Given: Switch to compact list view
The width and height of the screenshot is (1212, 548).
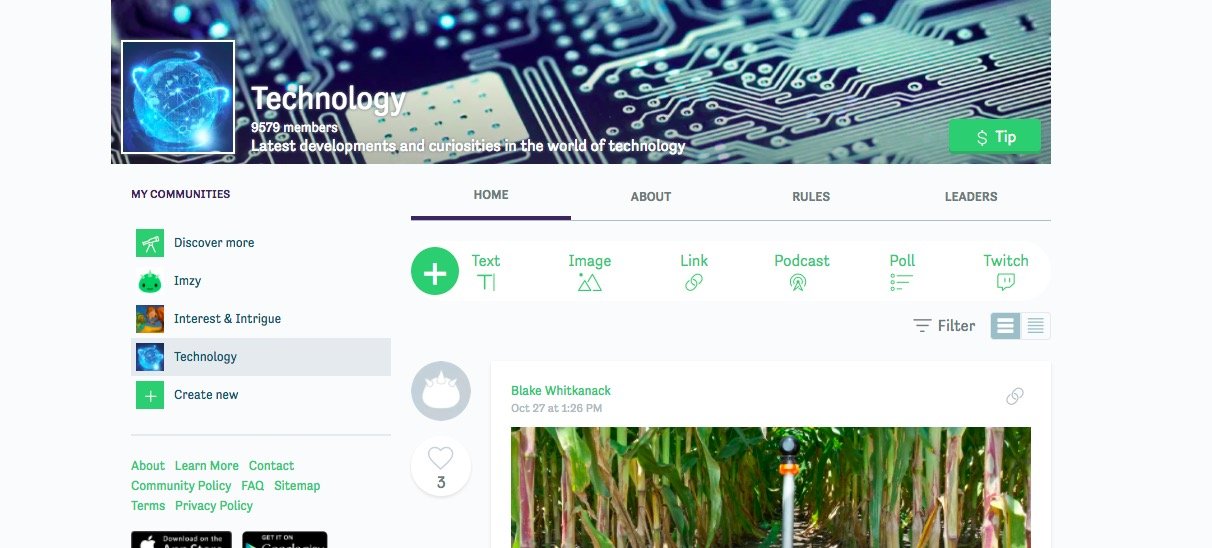Looking at the screenshot, I should tap(1036, 326).
